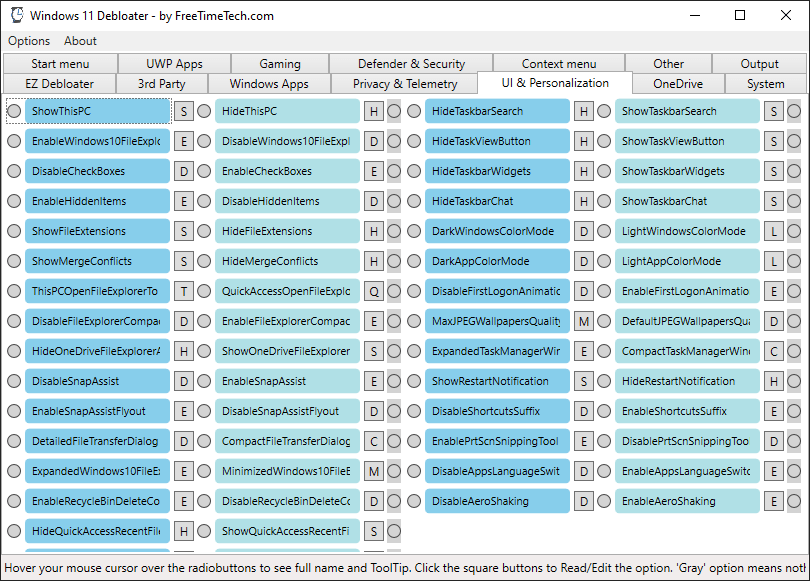
Task: Click the H button beside HideThisPC
Action: [374, 111]
